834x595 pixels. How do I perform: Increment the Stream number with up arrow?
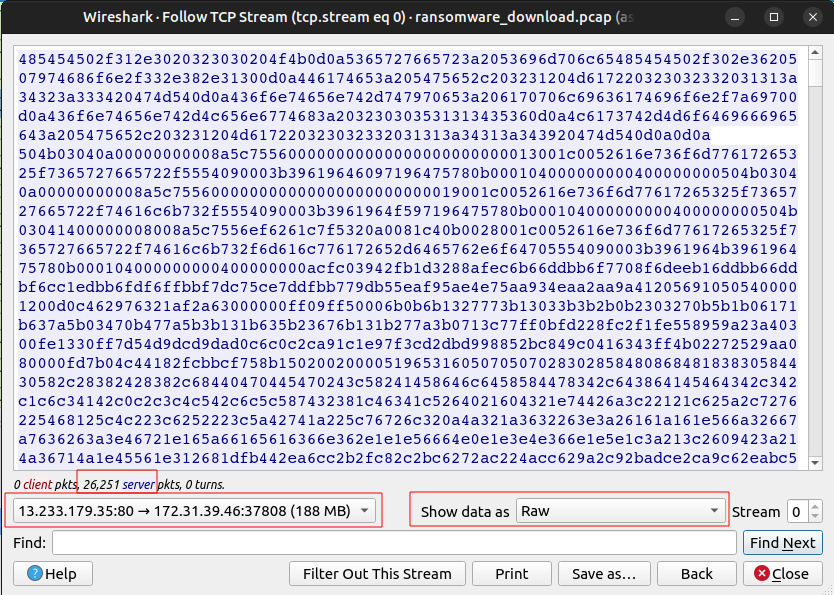(x=815, y=506)
